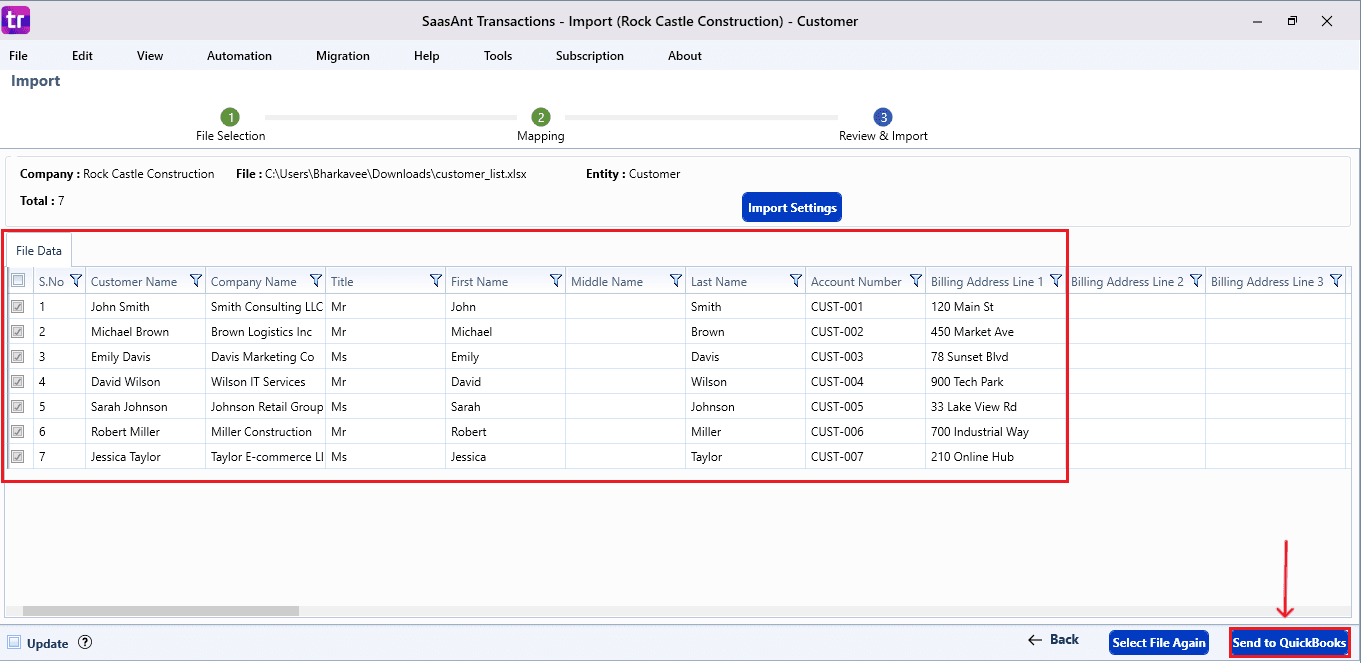The height and width of the screenshot is (663, 1361).
Task: Select the File Data tab
Action: 39,250
